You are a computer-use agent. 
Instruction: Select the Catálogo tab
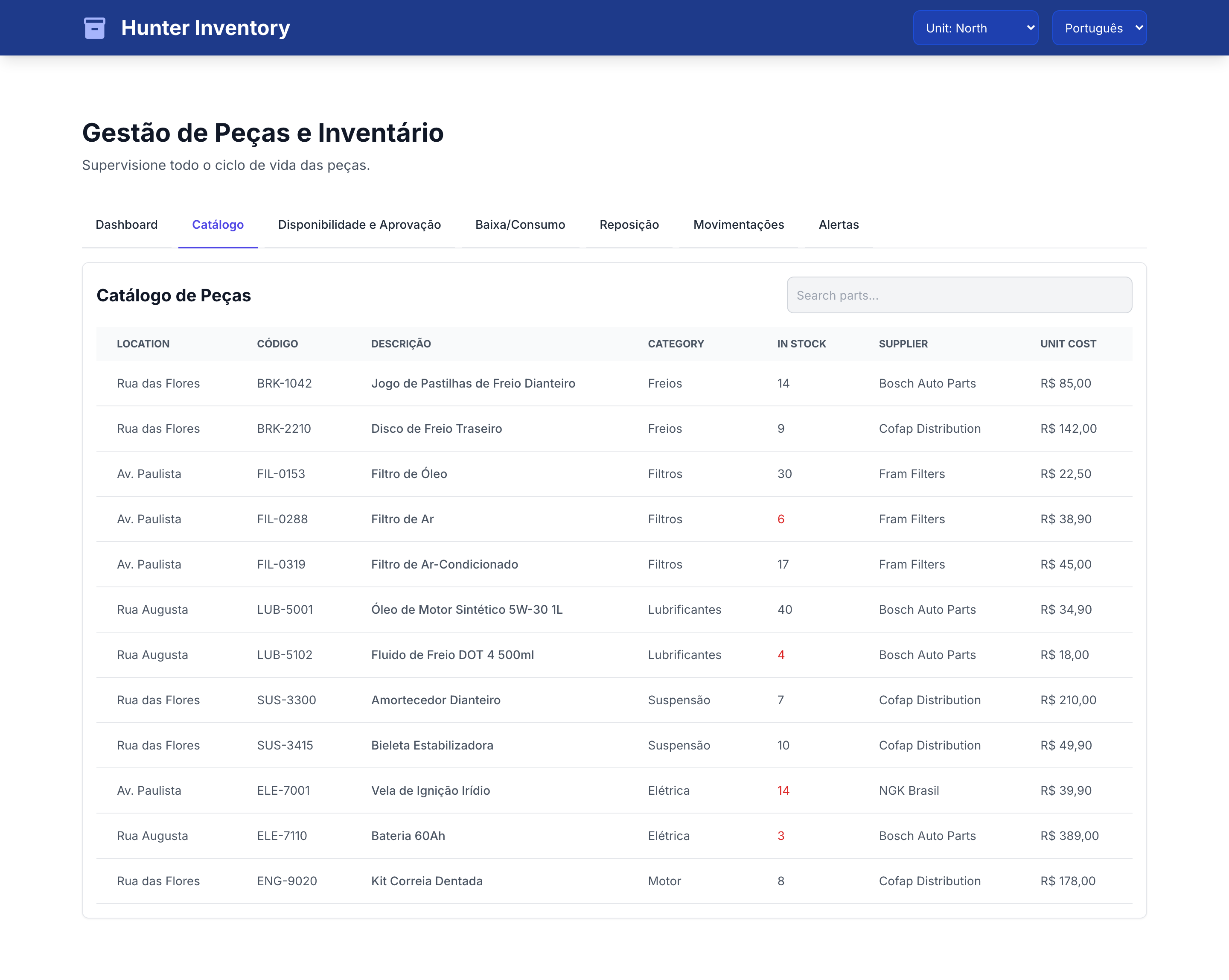(x=218, y=225)
